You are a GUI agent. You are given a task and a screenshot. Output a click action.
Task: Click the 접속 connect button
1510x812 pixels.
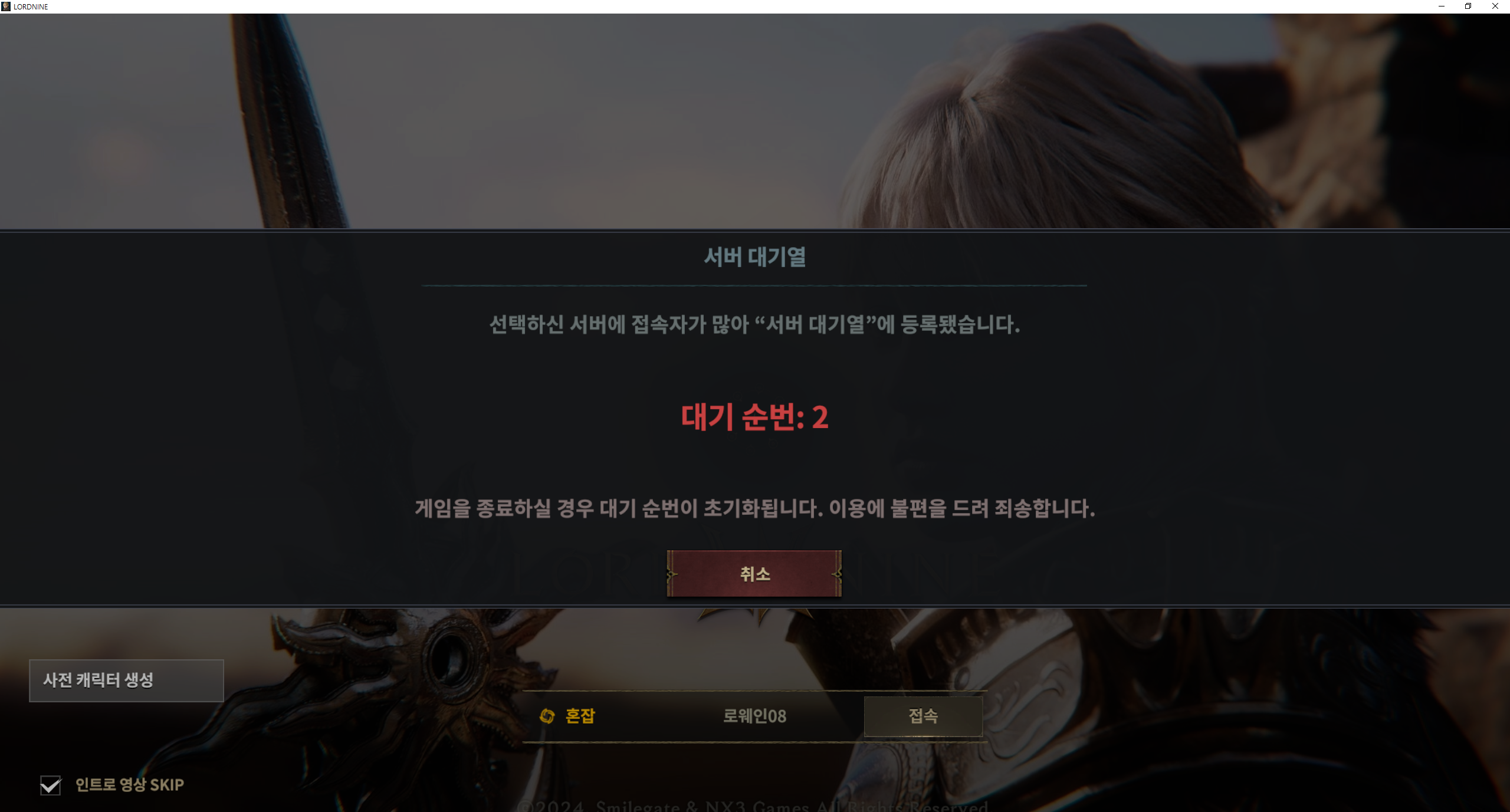pos(923,716)
